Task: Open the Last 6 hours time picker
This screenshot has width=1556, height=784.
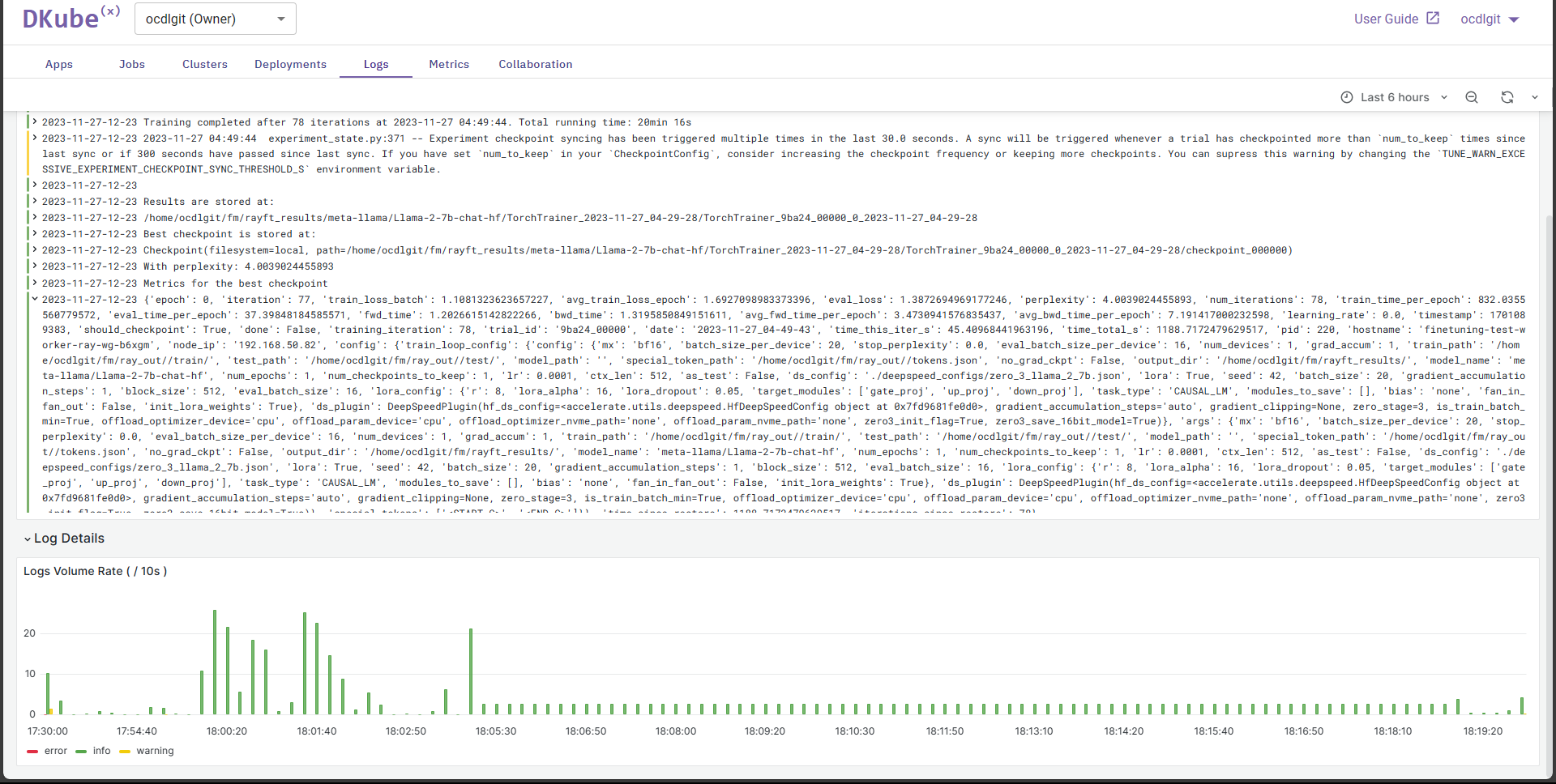Action: point(1394,97)
